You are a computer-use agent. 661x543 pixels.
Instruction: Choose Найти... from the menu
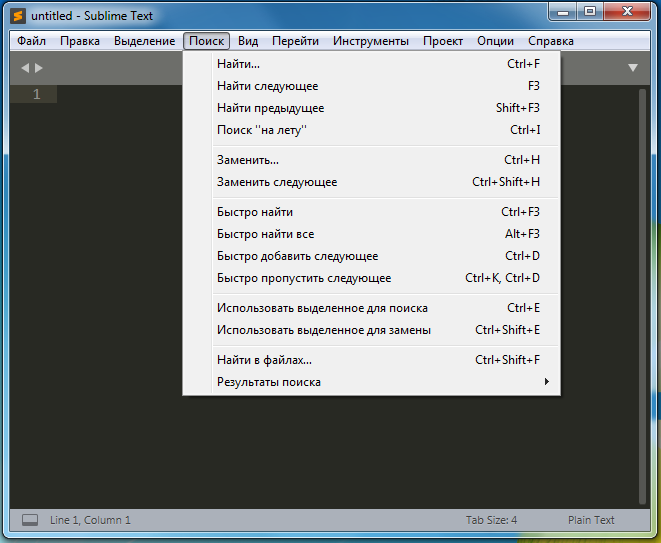tap(371, 64)
